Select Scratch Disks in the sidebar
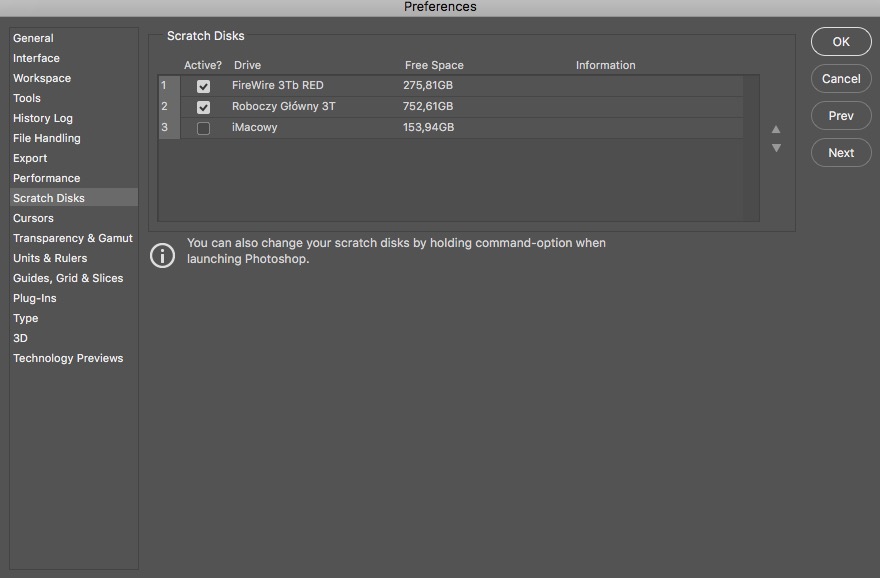 click(x=74, y=198)
